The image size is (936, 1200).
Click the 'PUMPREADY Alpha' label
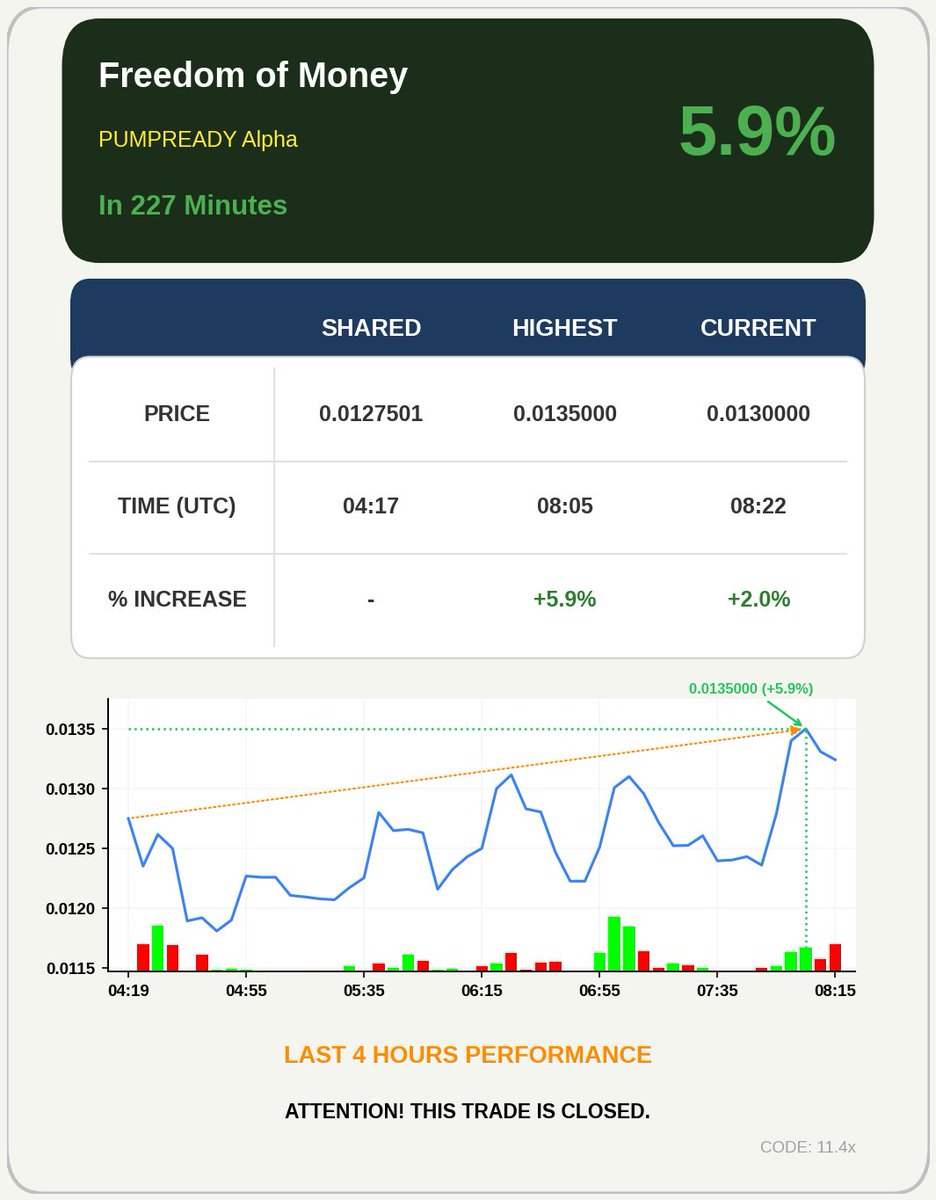[198, 139]
